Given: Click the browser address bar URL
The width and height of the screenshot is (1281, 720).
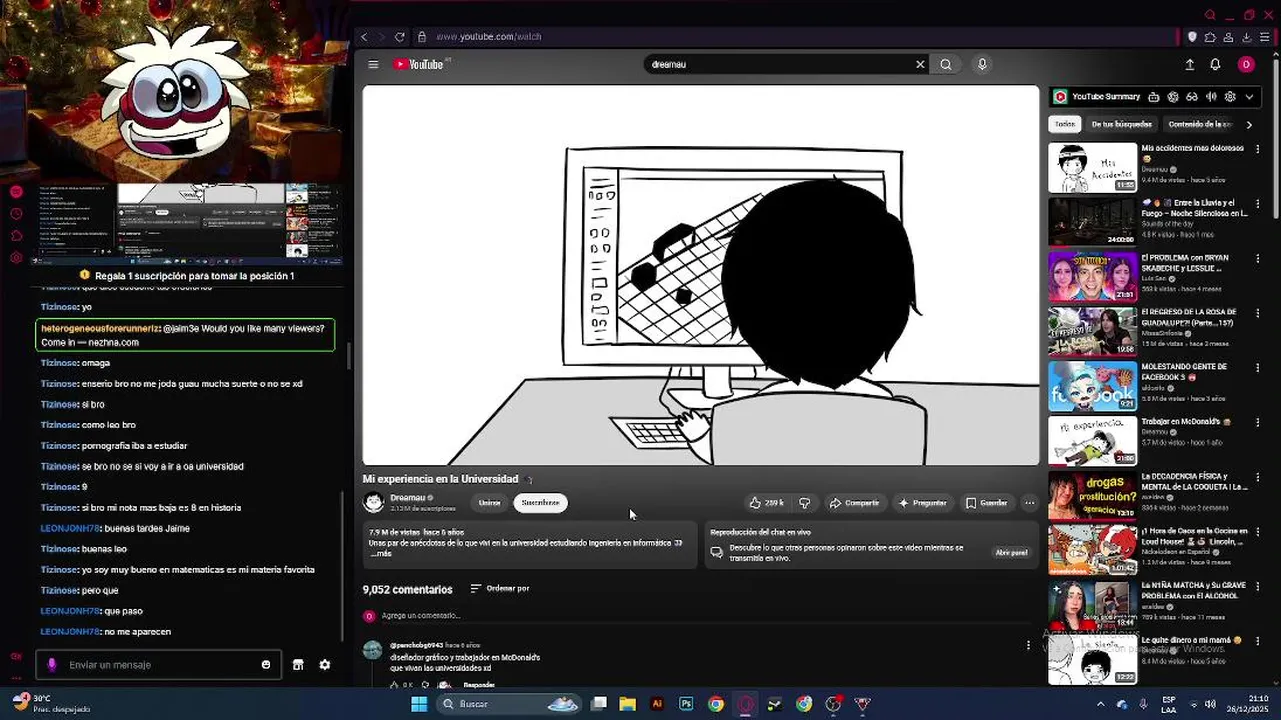Looking at the screenshot, I should (x=489, y=37).
